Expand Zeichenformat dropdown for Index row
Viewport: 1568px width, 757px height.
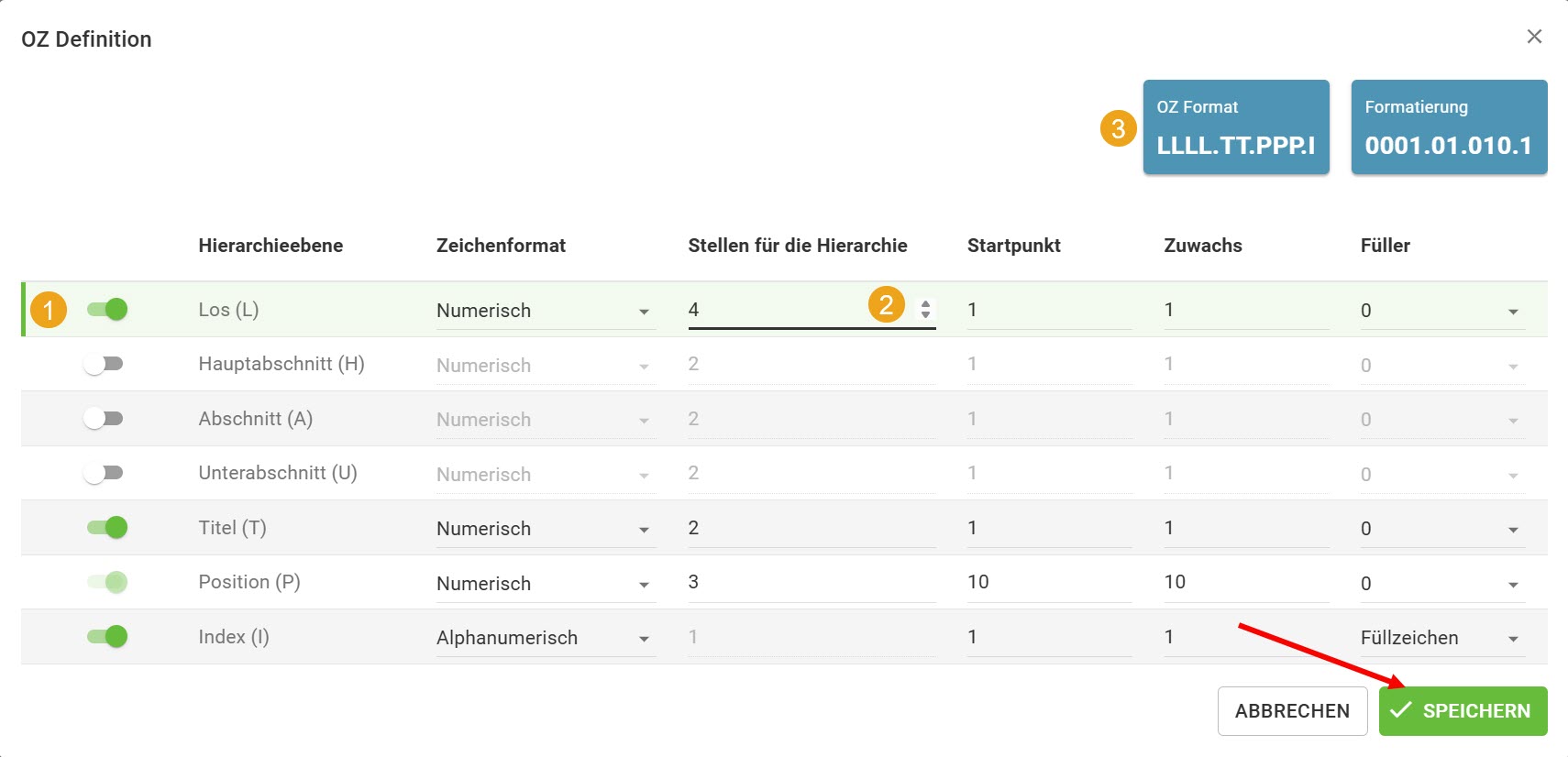click(x=546, y=639)
